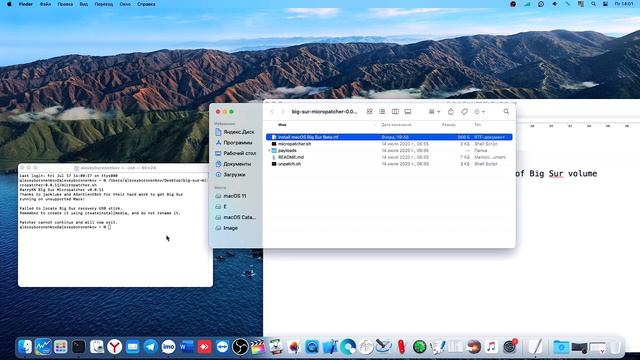Image resolution: width=640 pixels, height=360 pixels.
Task: Open Mail from the Dock
Action: point(133,347)
